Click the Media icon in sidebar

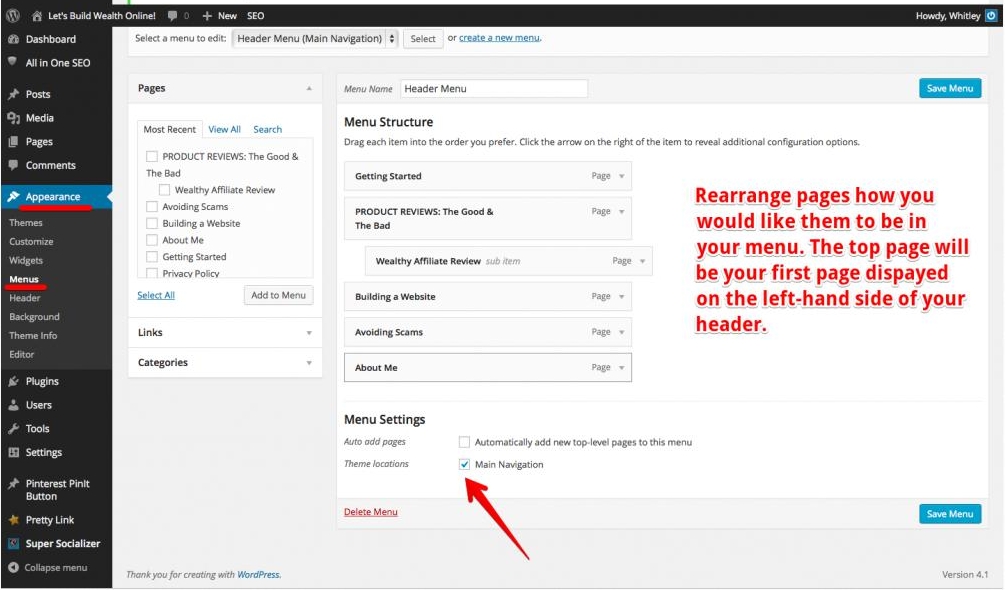tap(13, 118)
